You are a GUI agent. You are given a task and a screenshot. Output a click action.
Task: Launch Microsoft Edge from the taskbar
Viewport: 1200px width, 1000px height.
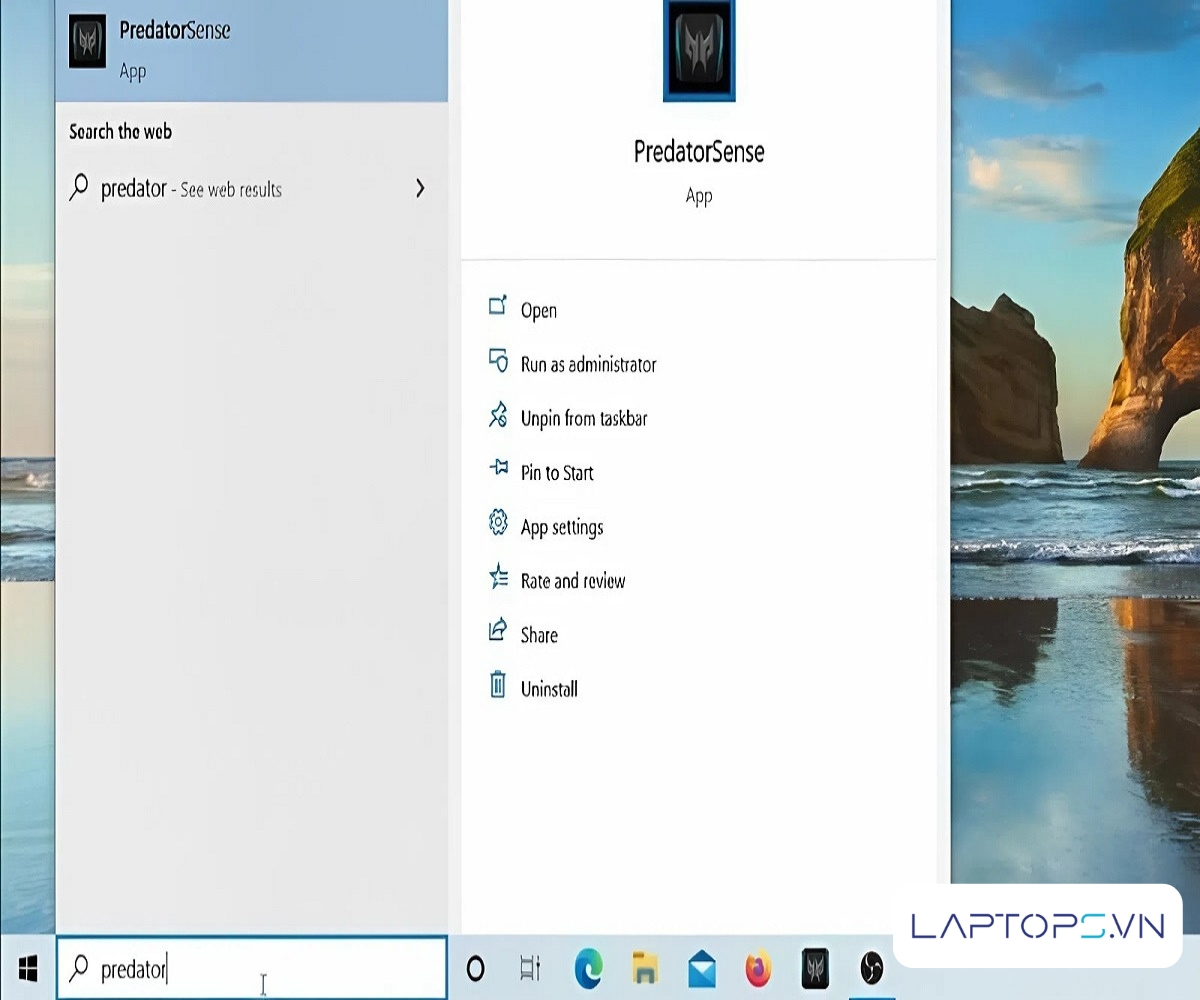(589, 968)
